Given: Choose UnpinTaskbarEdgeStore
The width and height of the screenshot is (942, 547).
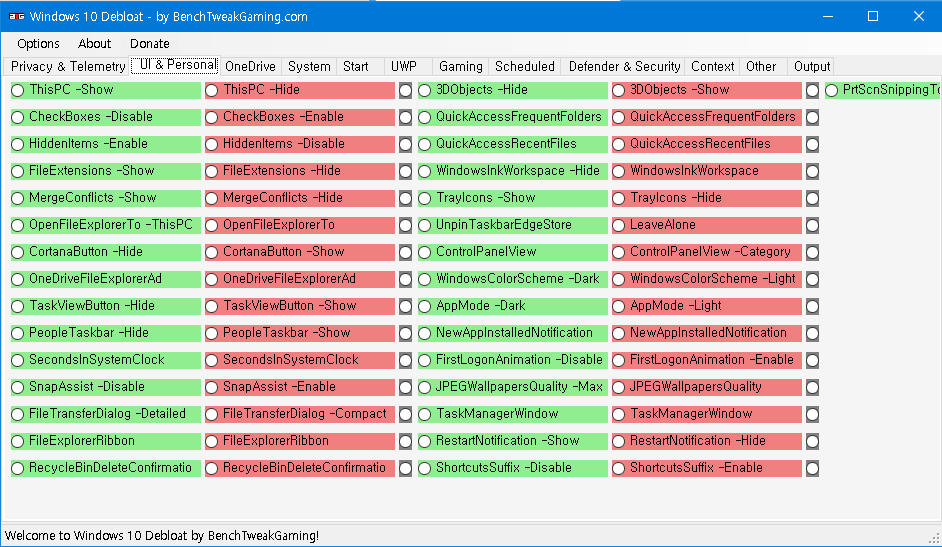Looking at the screenshot, I should (x=512, y=225).
